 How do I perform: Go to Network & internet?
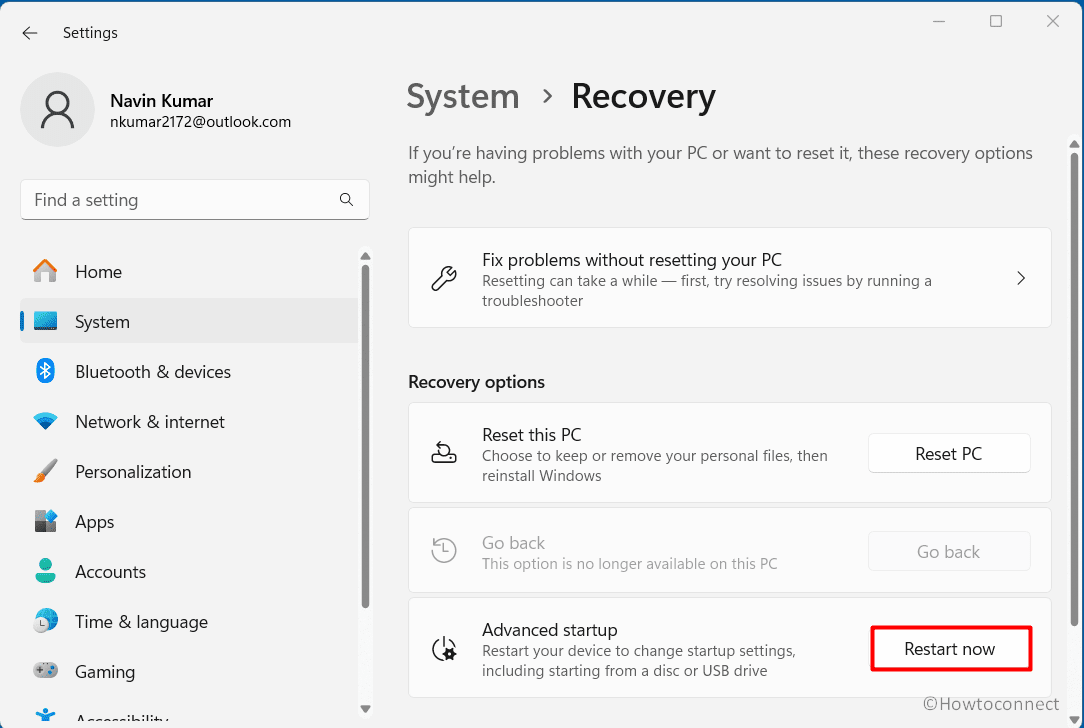(189, 422)
